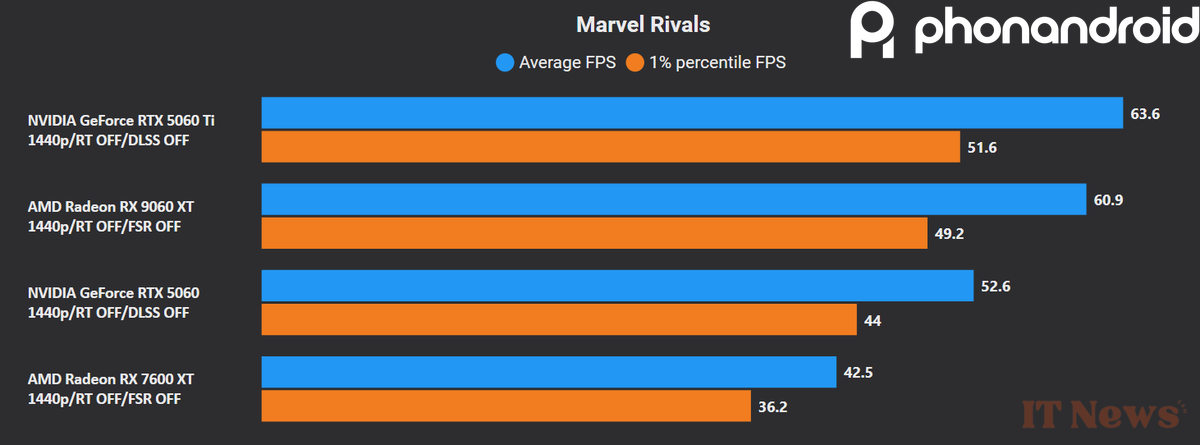Select the RX 9060 XT blue average bar
This screenshot has height=445, width=1200.
pyautogui.click(x=674, y=199)
